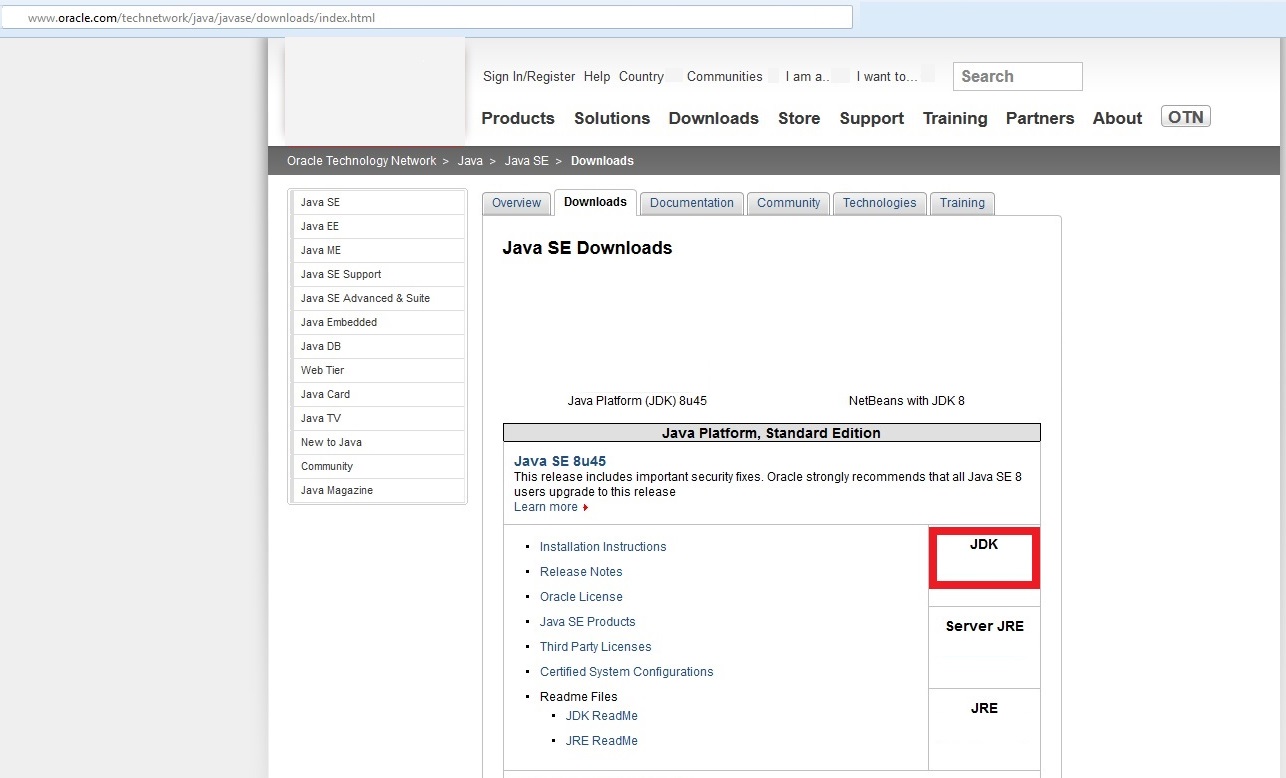Go to Java SE breadcrumb link

pyautogui.click(x=526, y=161)
